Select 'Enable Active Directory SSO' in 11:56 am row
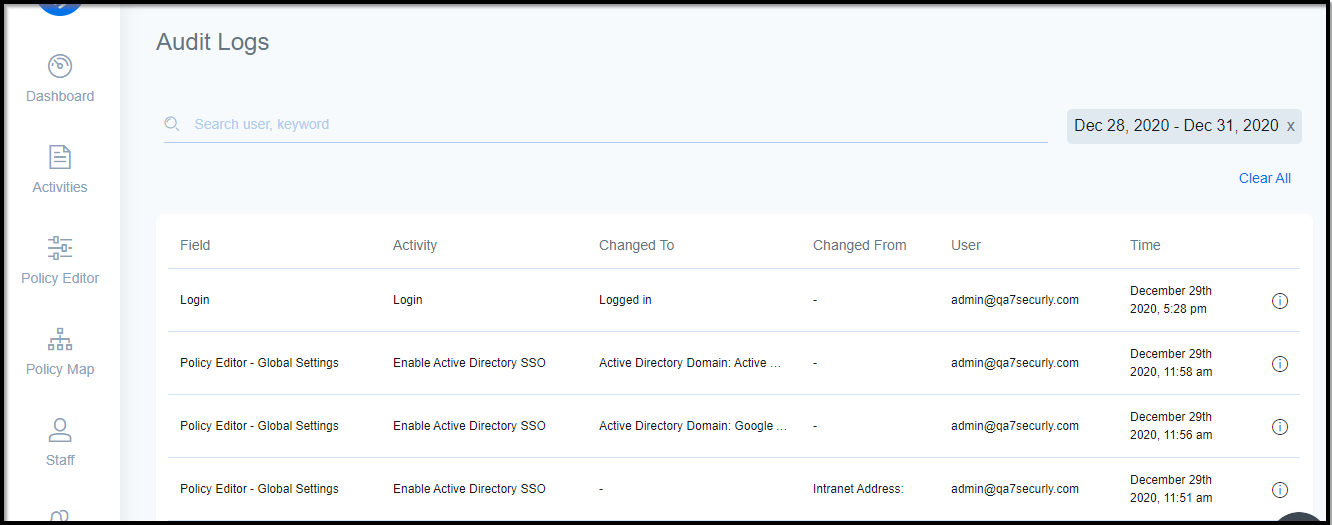The width and height of the screenshot is (1332, 525). (469, 426)
